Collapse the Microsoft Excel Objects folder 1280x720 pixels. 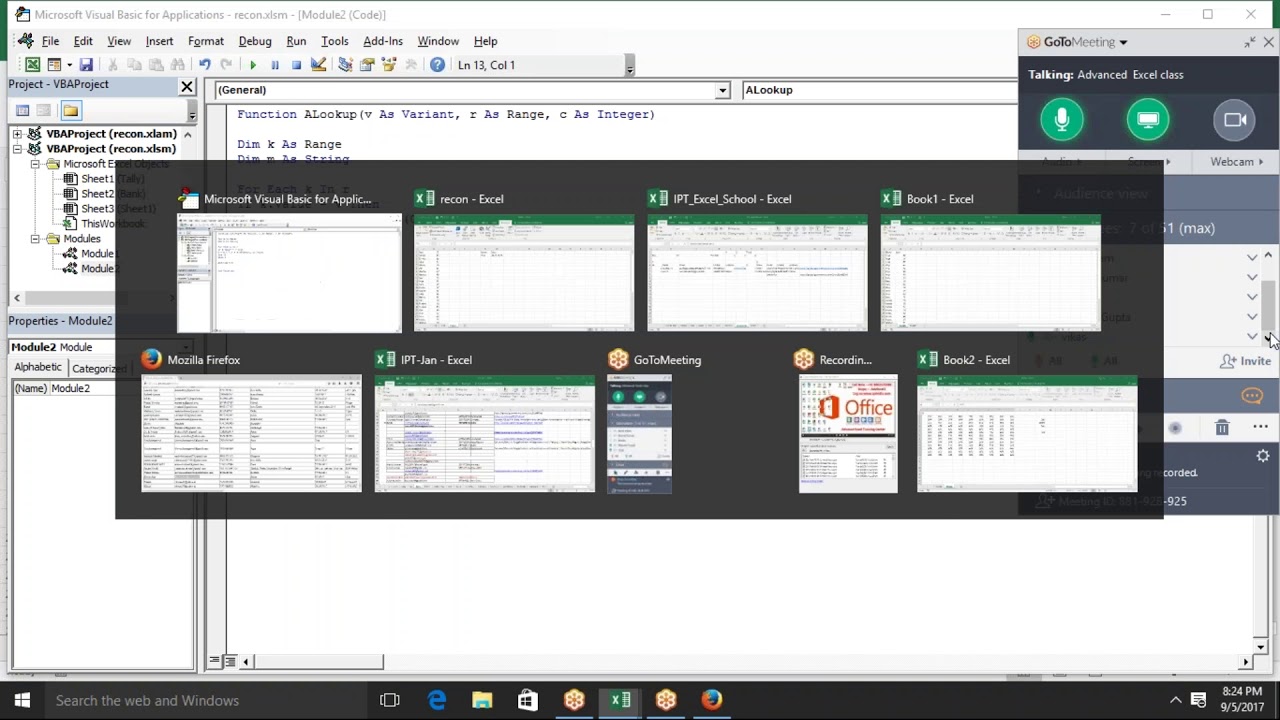[x=34, y=164]
